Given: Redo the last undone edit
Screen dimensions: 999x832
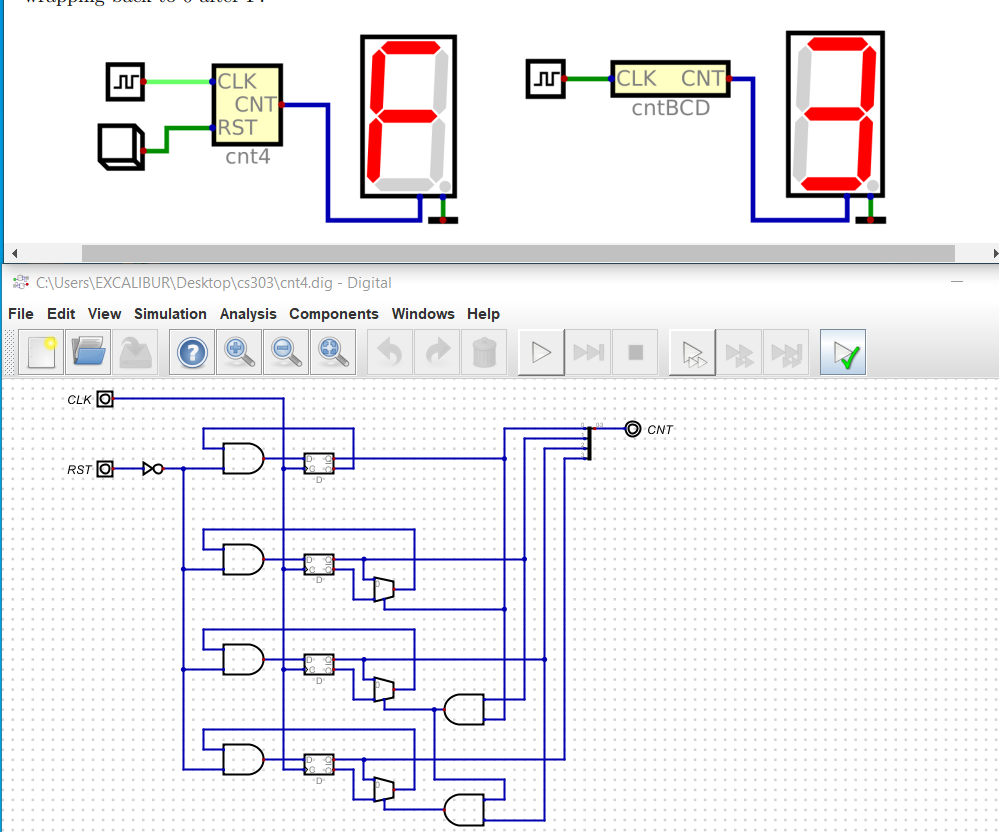Looking at the screenshot, I should tap(437, 352).
